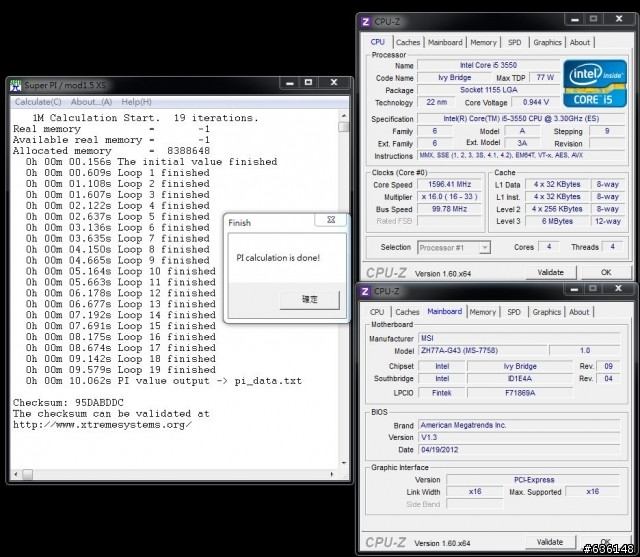Switch to Memory tab in upper CPU-Z
The width and height of the screenshot is (640, 557).
483,42
